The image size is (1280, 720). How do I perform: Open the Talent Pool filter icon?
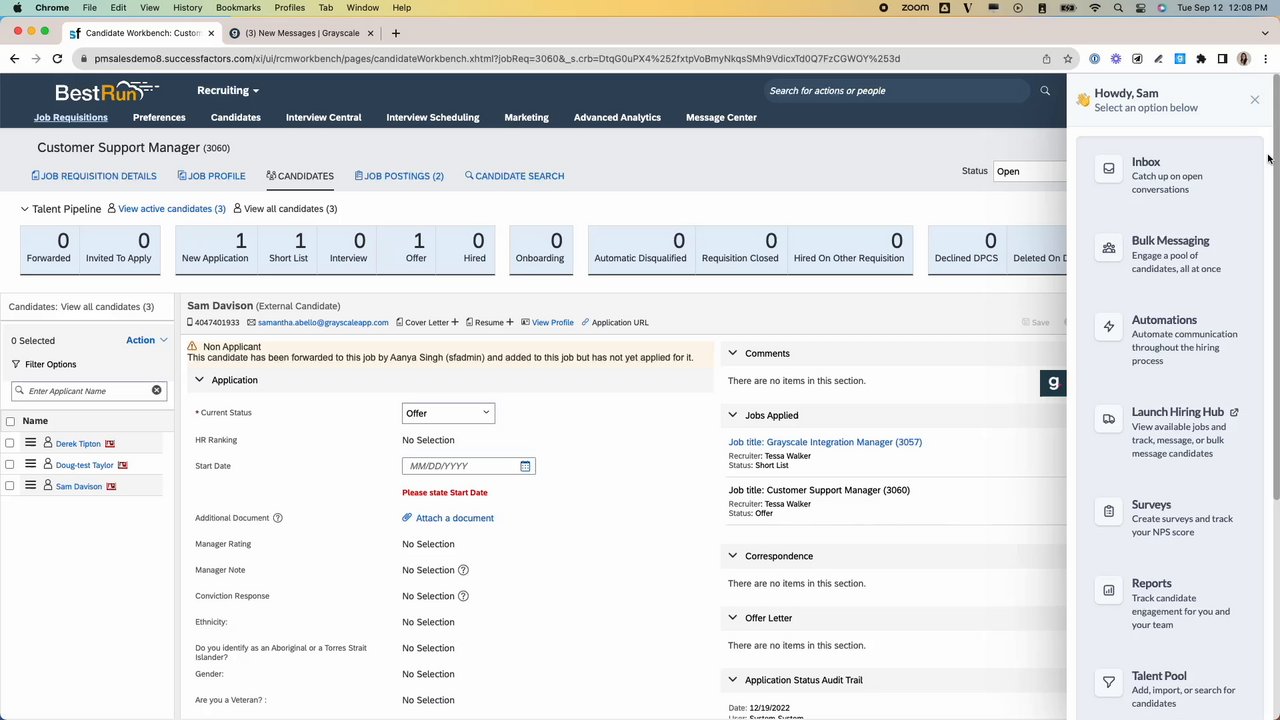pos(1108,682)
